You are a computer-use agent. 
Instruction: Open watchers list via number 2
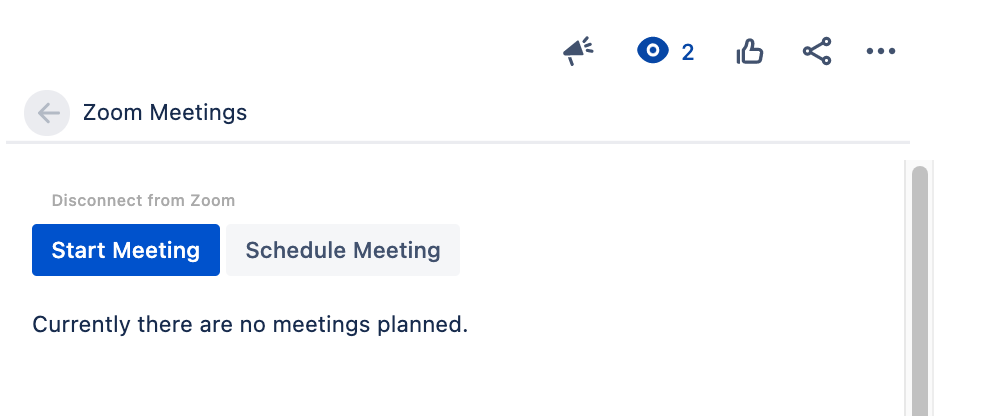[687, 53]
